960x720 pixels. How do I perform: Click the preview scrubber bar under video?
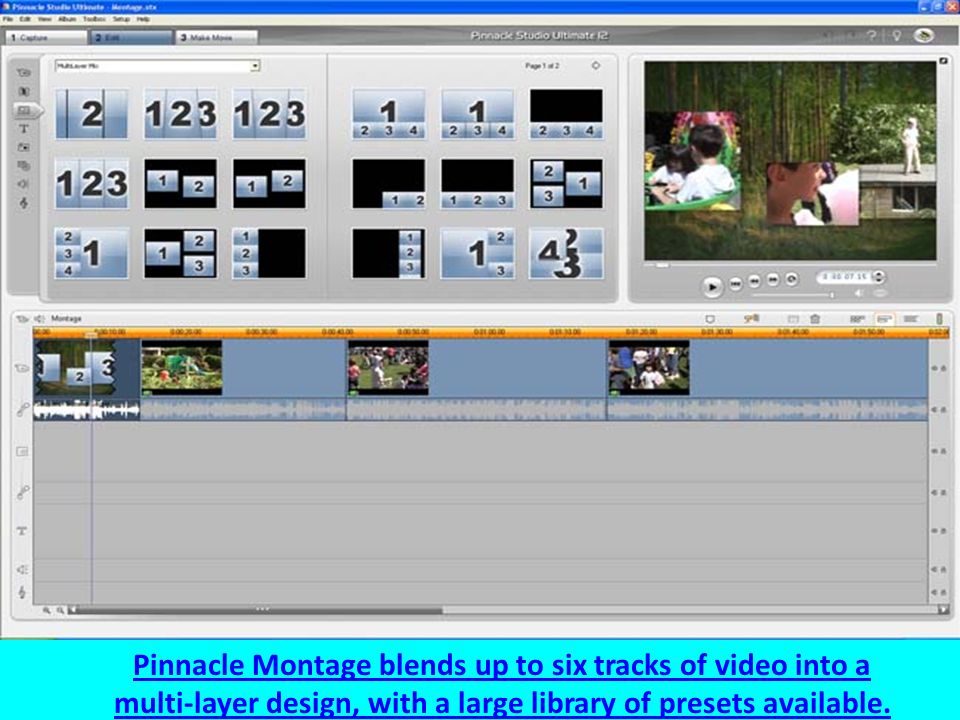(790, 265)
